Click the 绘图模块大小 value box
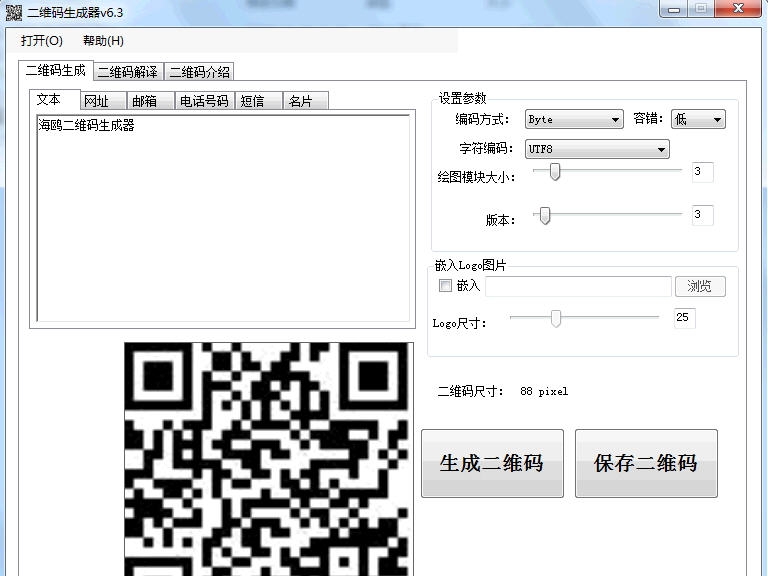This screenshot has height=576, width=768. pyautogui.click(x=702, y=172)
